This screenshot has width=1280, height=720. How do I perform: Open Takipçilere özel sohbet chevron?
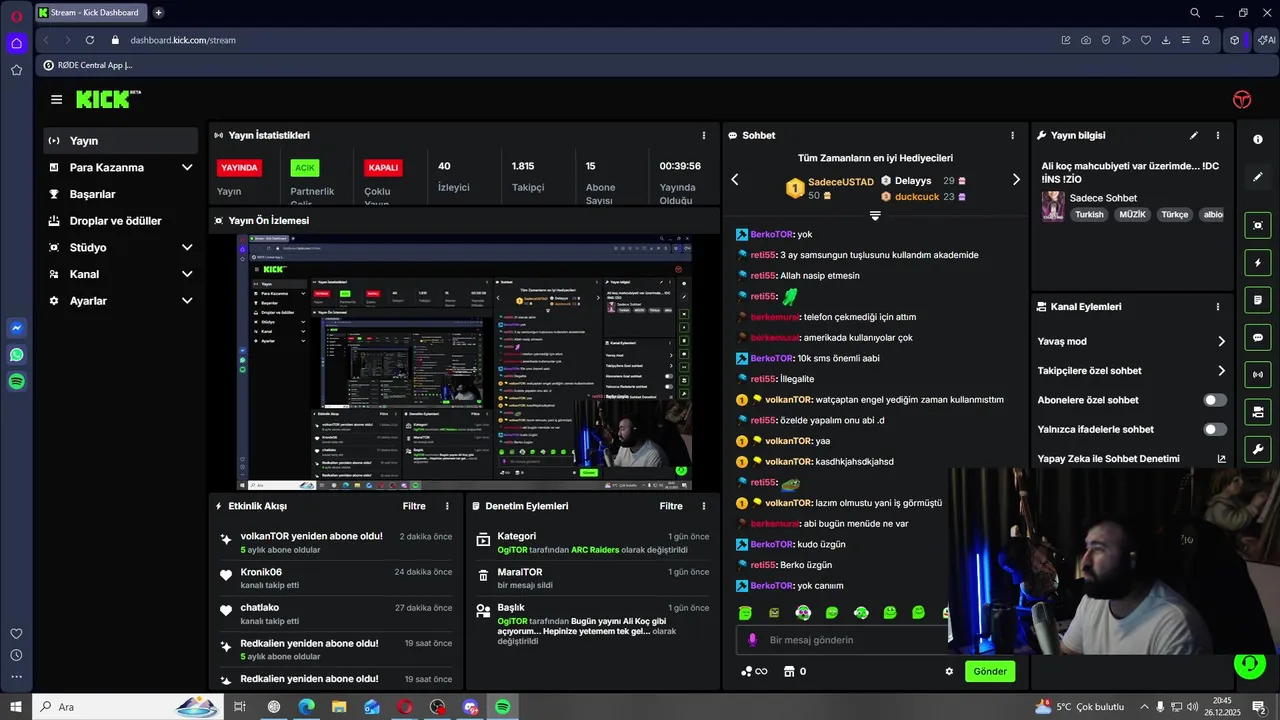click(1221, 371)
